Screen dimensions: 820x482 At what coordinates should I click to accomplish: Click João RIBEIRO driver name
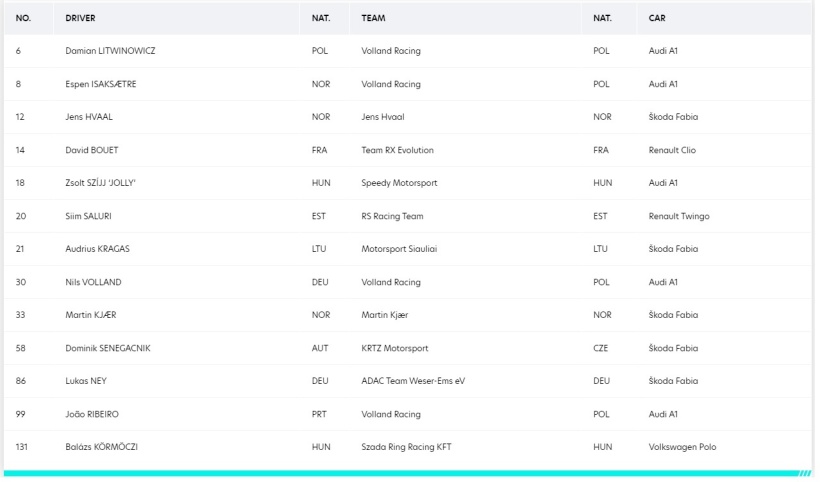[92, 414]
